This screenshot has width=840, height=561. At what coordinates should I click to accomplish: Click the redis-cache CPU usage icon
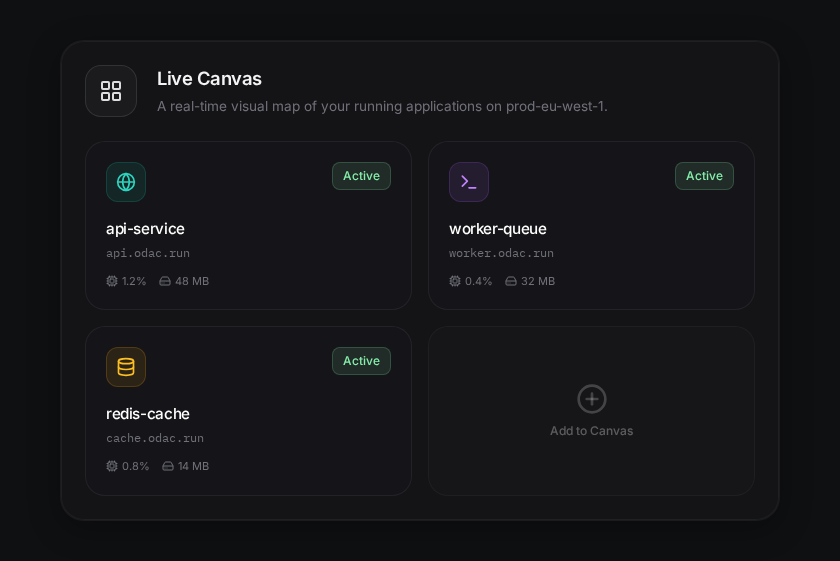coord(111,466)
